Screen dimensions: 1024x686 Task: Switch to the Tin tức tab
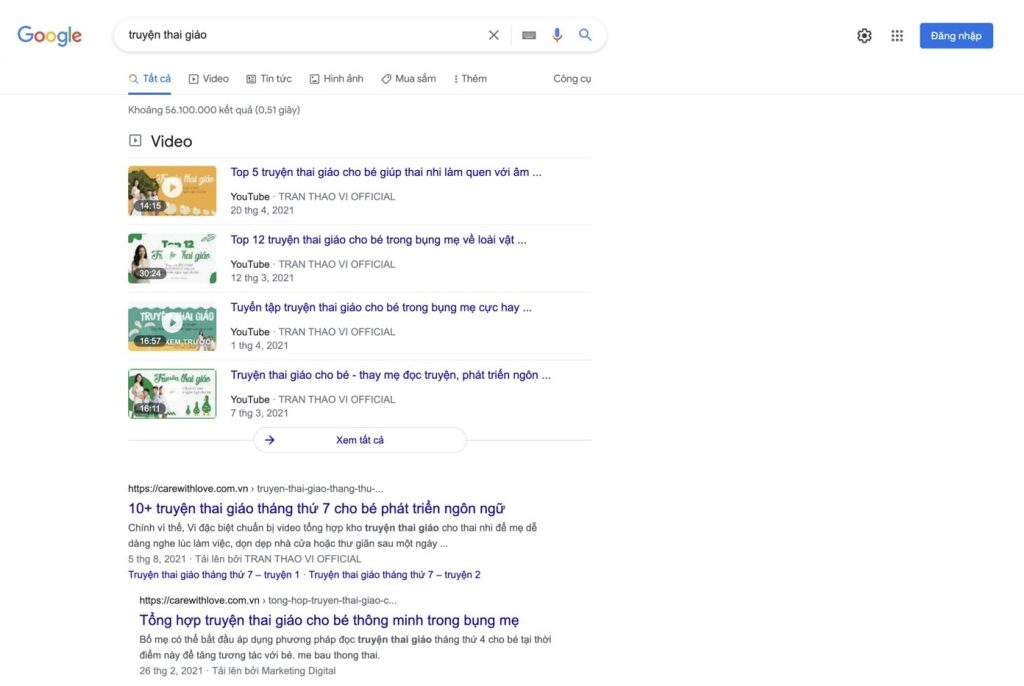(x=269, y=78)
